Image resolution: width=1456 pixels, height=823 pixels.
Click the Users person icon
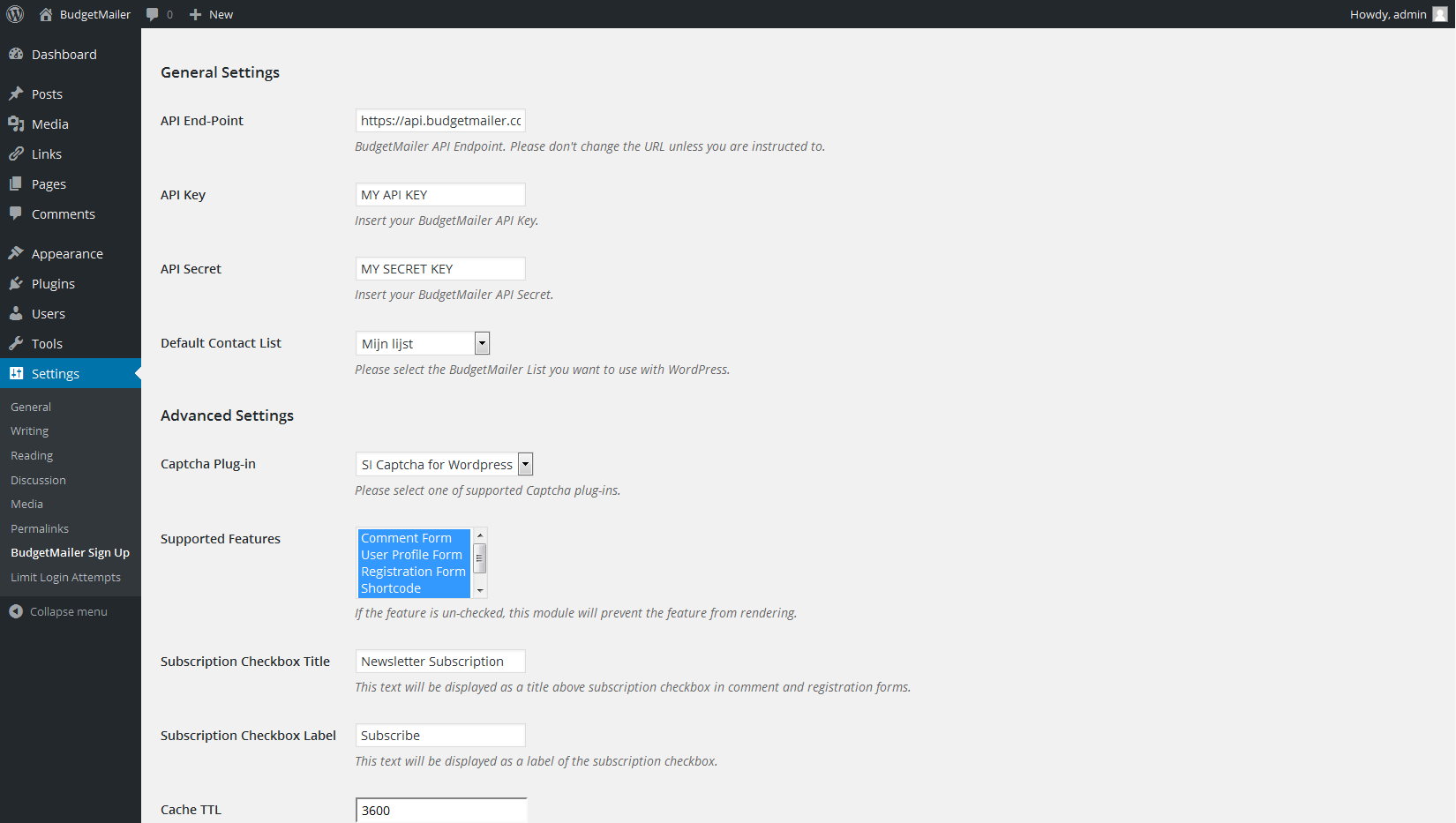click(x=16, y=313)
